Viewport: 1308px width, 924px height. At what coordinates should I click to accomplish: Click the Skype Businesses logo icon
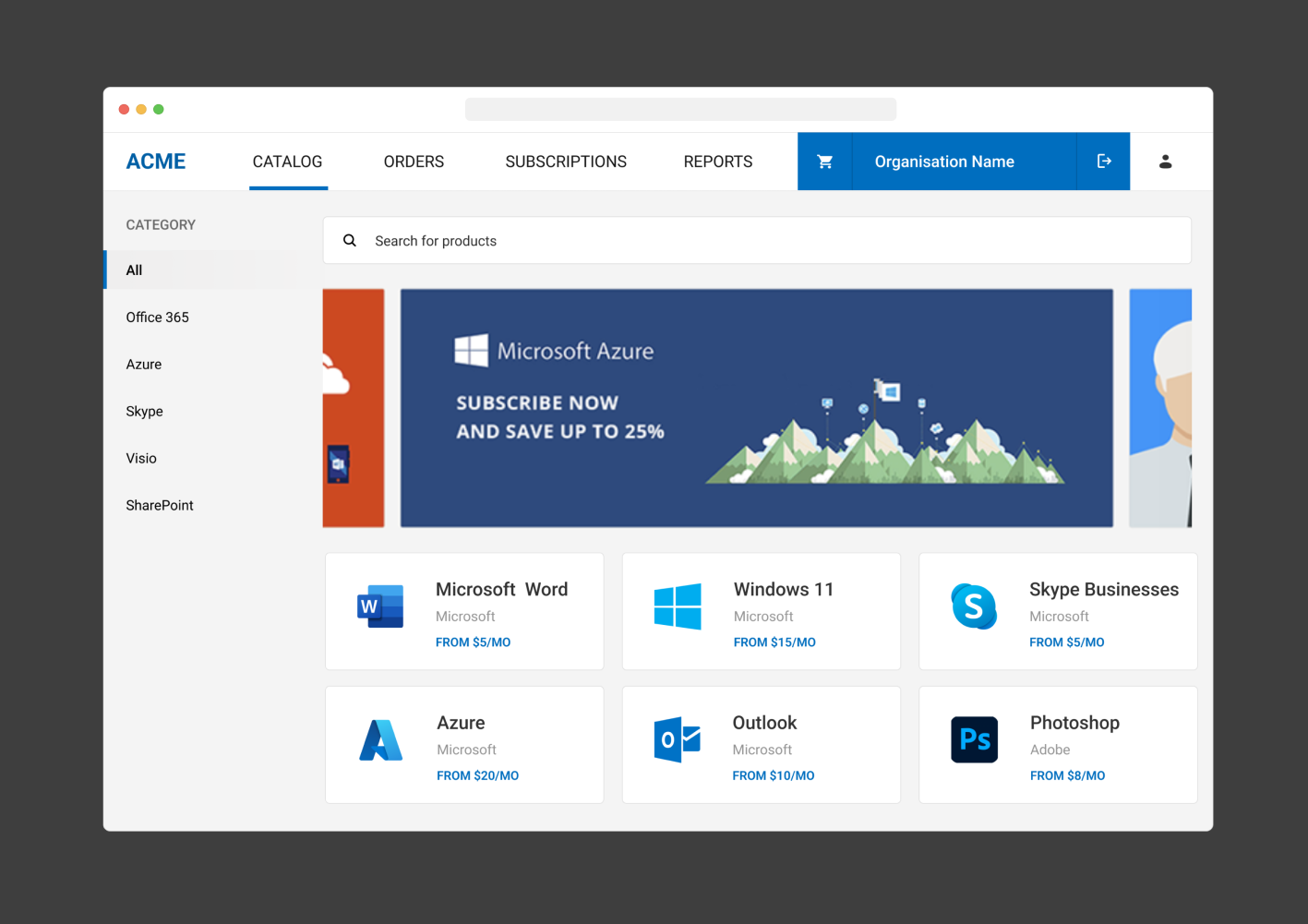coord(974,606)
